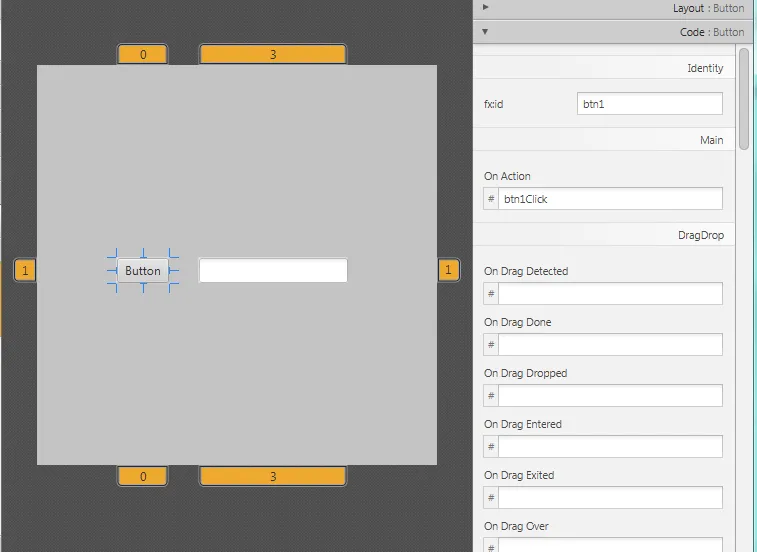Click the # prefix of On Drag Done
Image resolution: width=757 pixels, height=552 pixels.
click(491, 344)
